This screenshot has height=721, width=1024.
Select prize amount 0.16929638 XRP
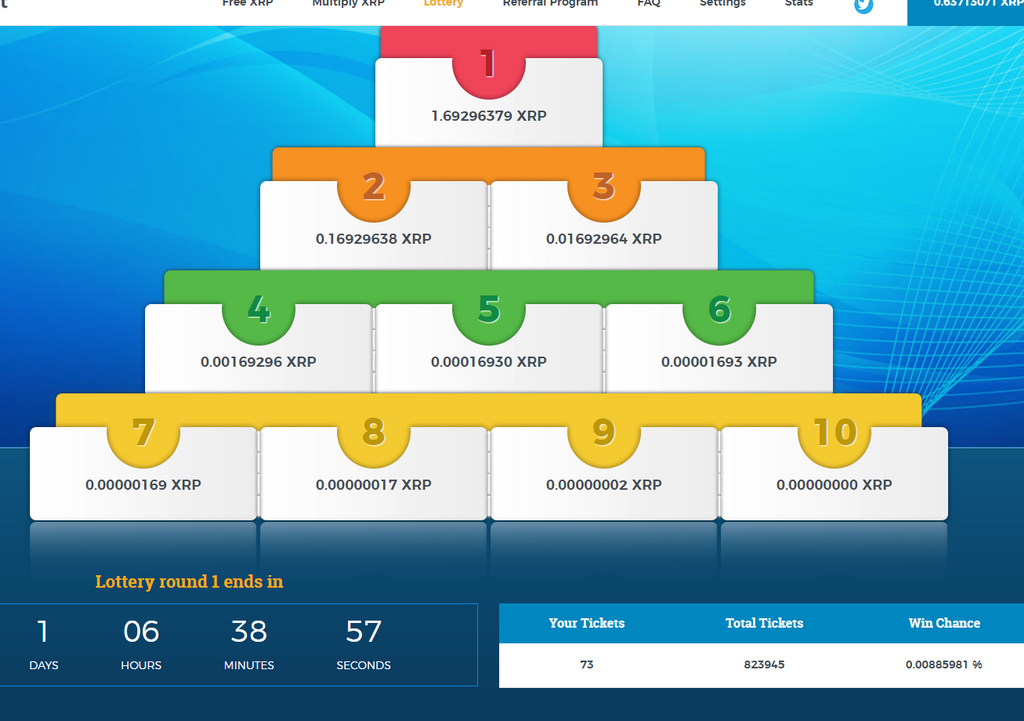[374, 238]
